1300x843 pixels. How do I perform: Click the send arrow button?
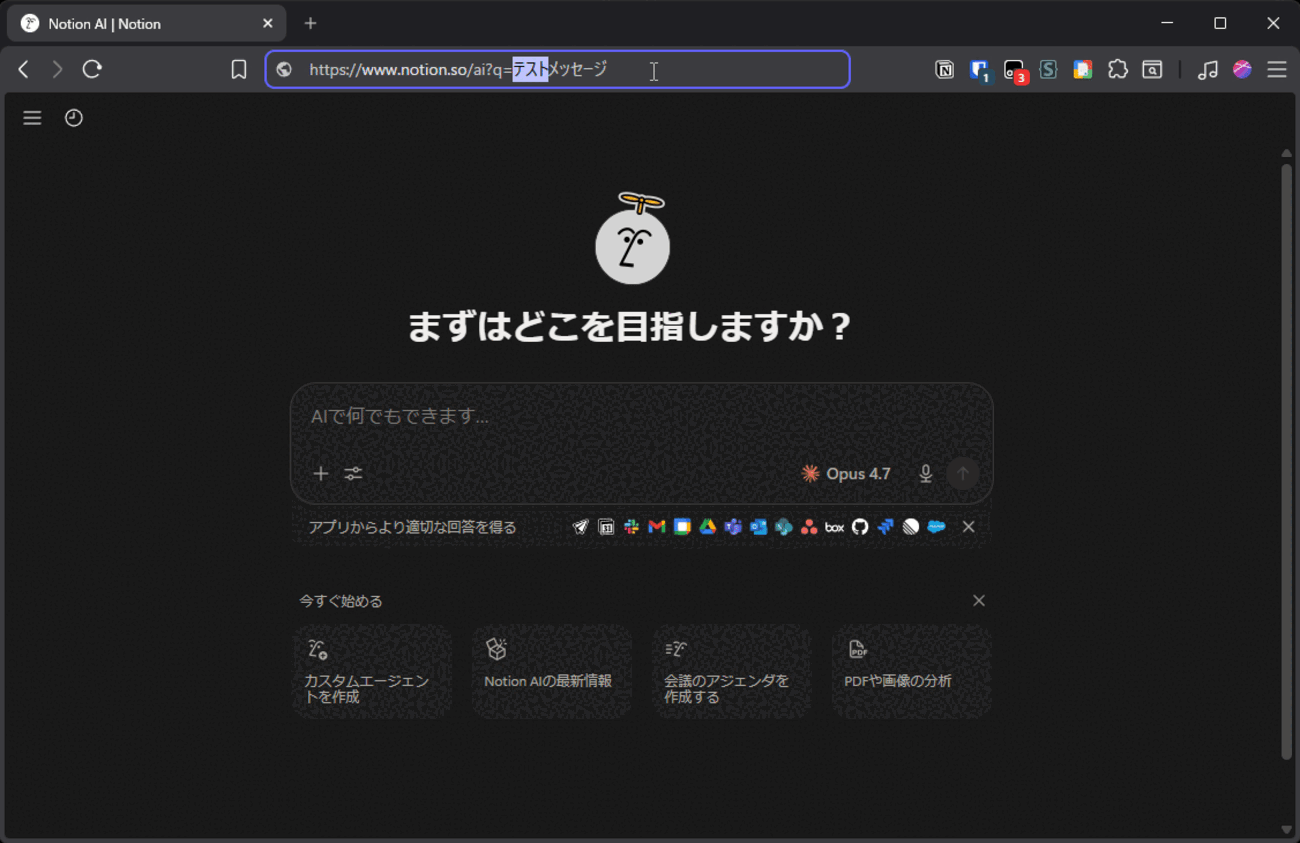point(963,474)
